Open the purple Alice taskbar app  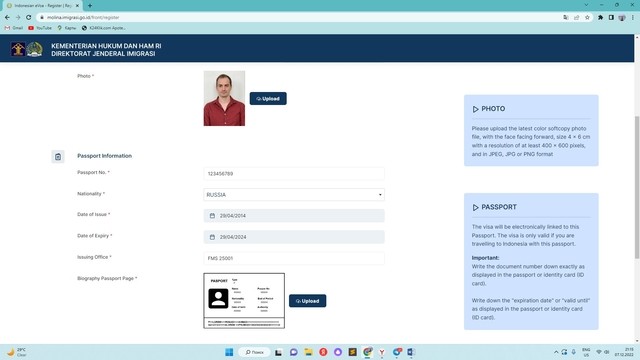[338, 352]
